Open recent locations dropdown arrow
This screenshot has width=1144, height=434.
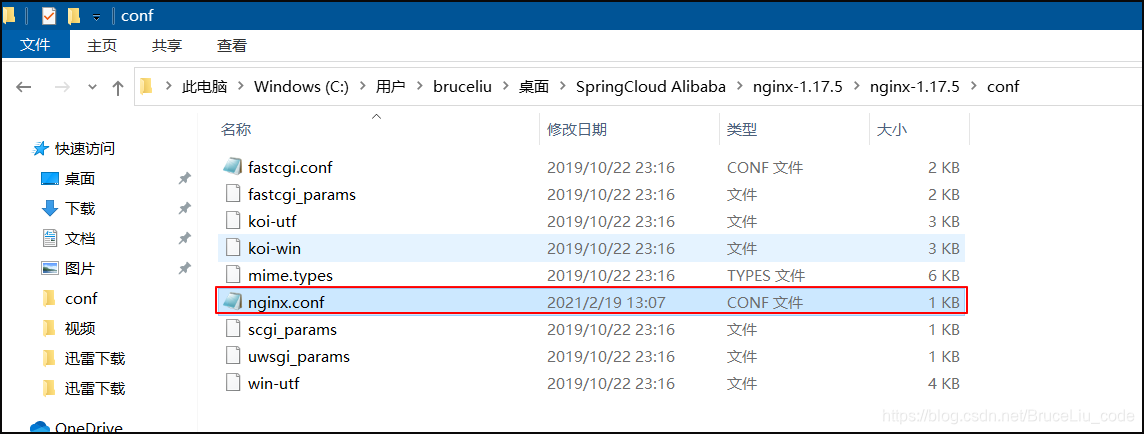click(92, 88)
